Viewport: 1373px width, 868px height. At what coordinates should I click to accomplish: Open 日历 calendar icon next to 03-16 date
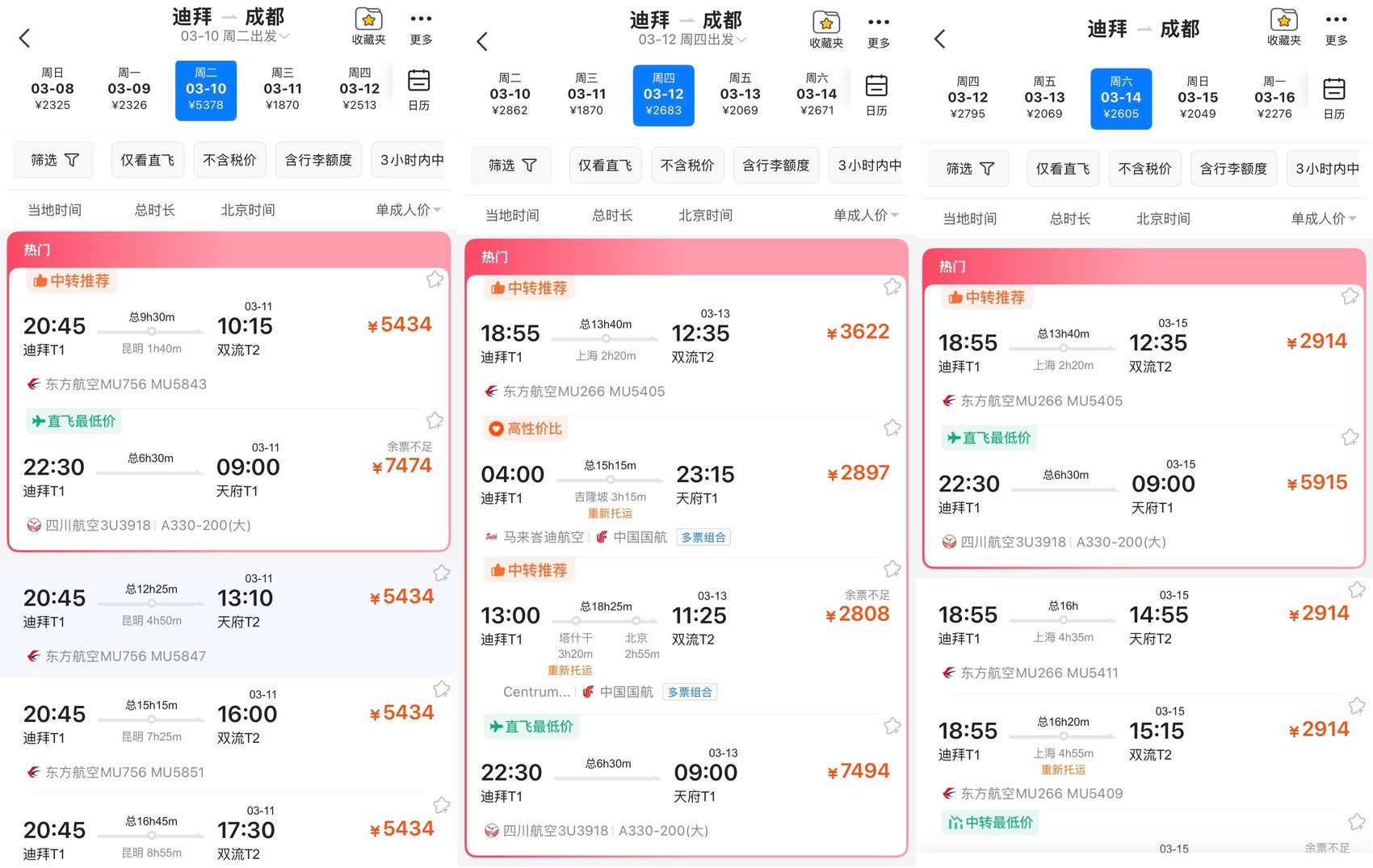[x=1334, y=98]
